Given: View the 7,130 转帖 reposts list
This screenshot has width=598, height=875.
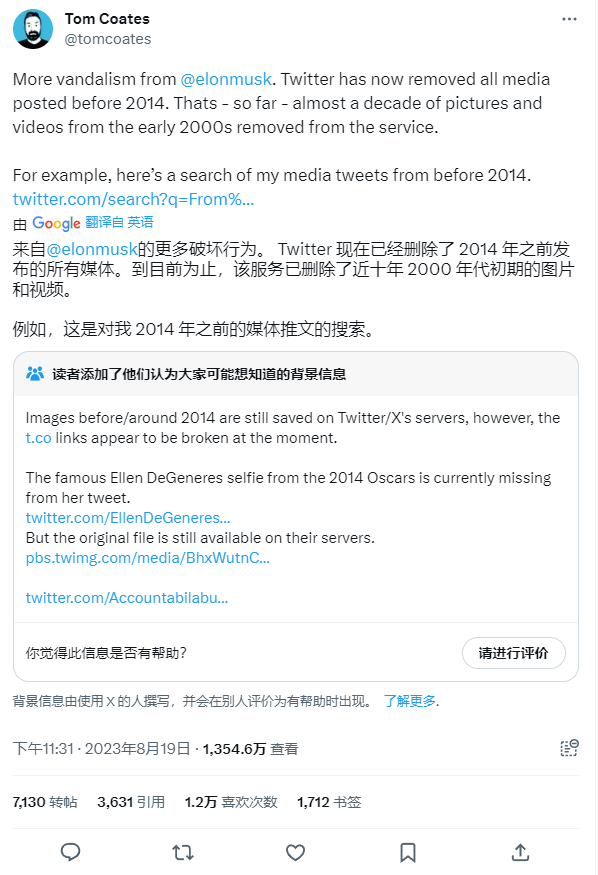Looking at the screenshot, I should [x=45, y=802].
